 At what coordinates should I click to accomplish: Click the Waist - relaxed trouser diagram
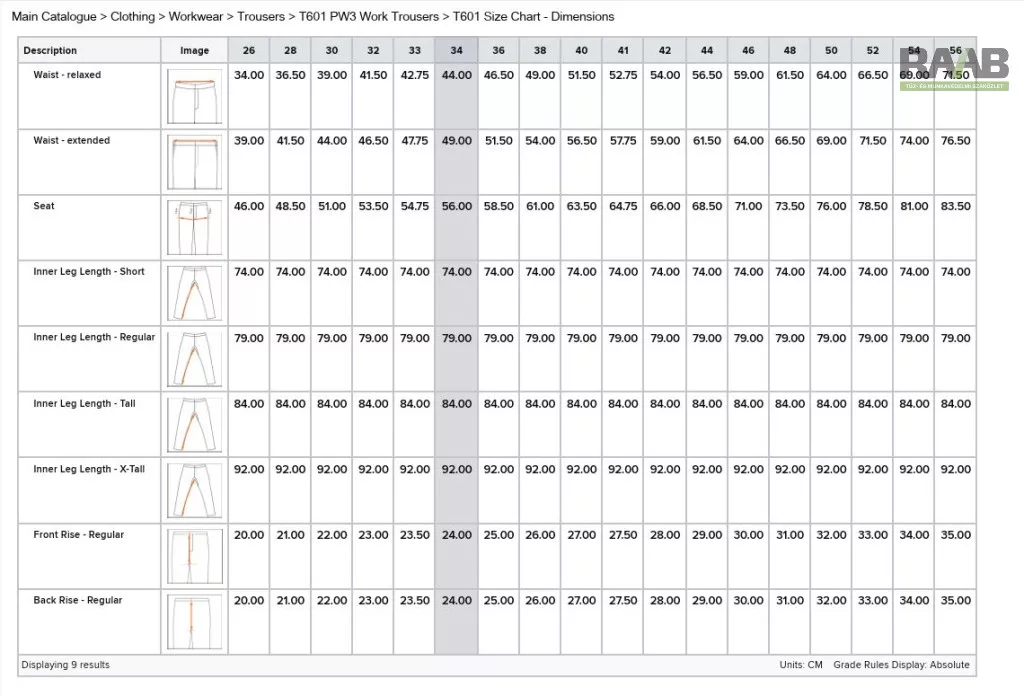(194, 96)
